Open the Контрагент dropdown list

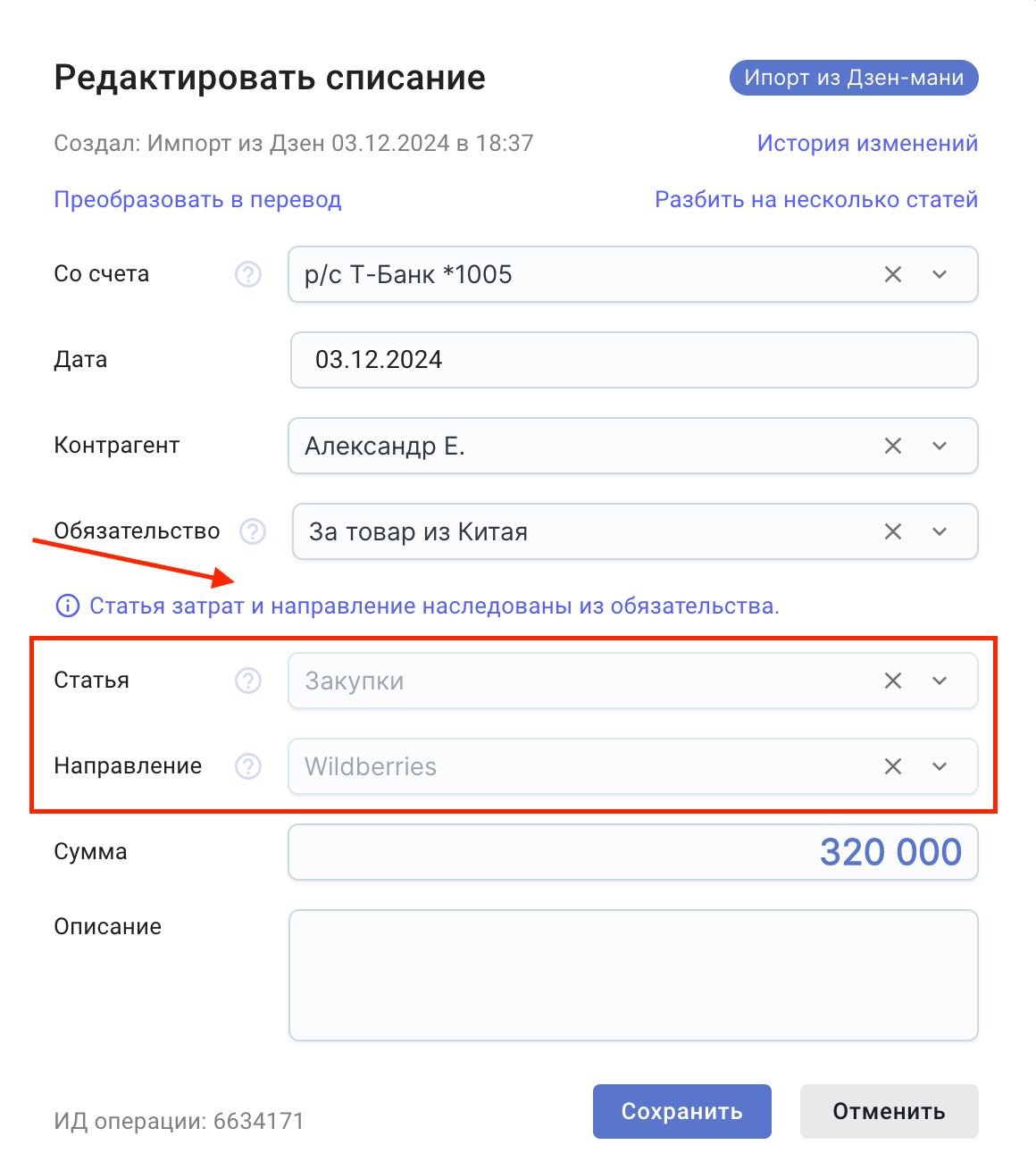(940, 446)
